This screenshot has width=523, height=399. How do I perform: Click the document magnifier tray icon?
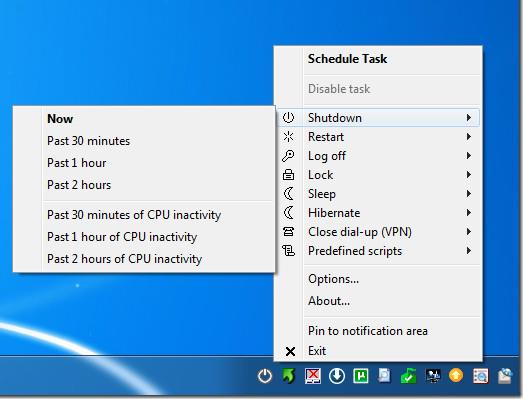[384, 376]
